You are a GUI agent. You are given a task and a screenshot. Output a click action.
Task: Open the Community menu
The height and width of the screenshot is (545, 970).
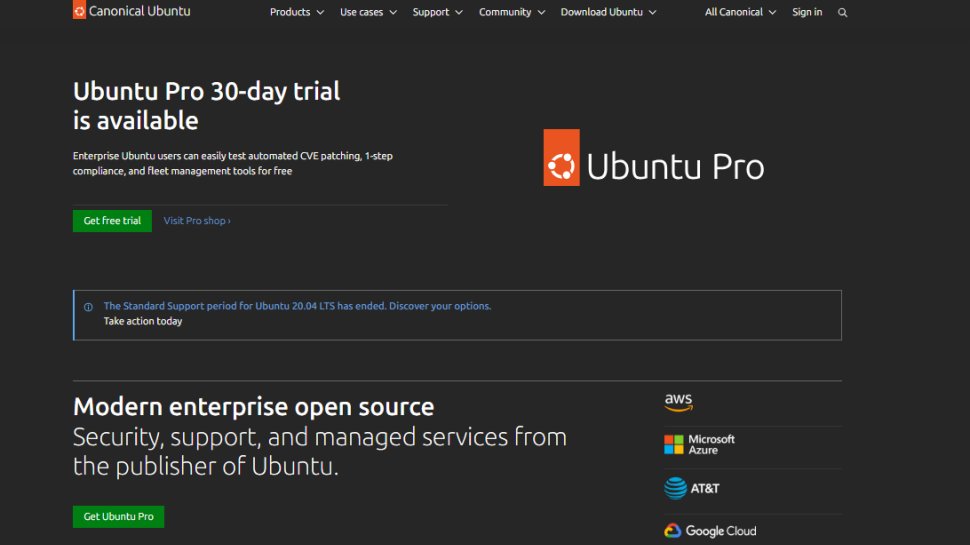(x=512, y=12)
